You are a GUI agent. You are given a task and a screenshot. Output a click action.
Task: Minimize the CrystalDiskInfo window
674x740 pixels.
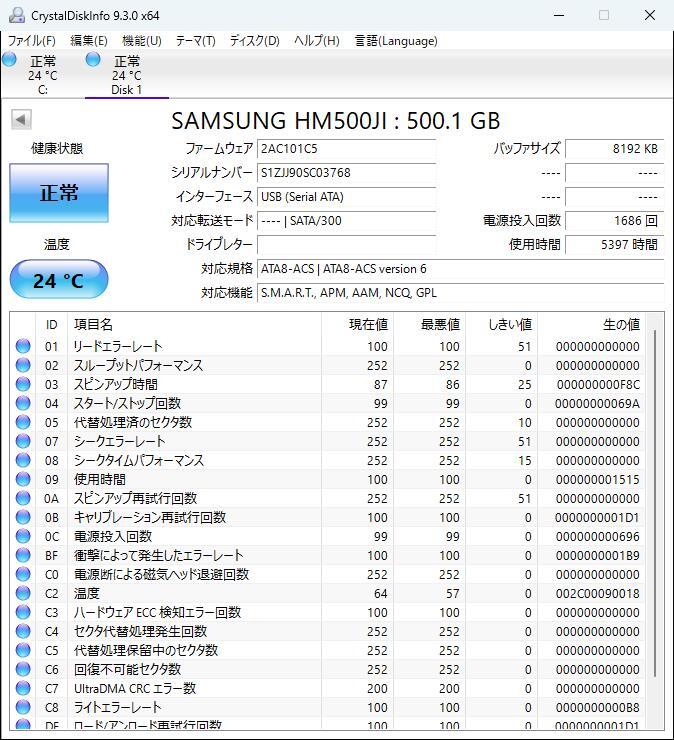coord(559,15)
